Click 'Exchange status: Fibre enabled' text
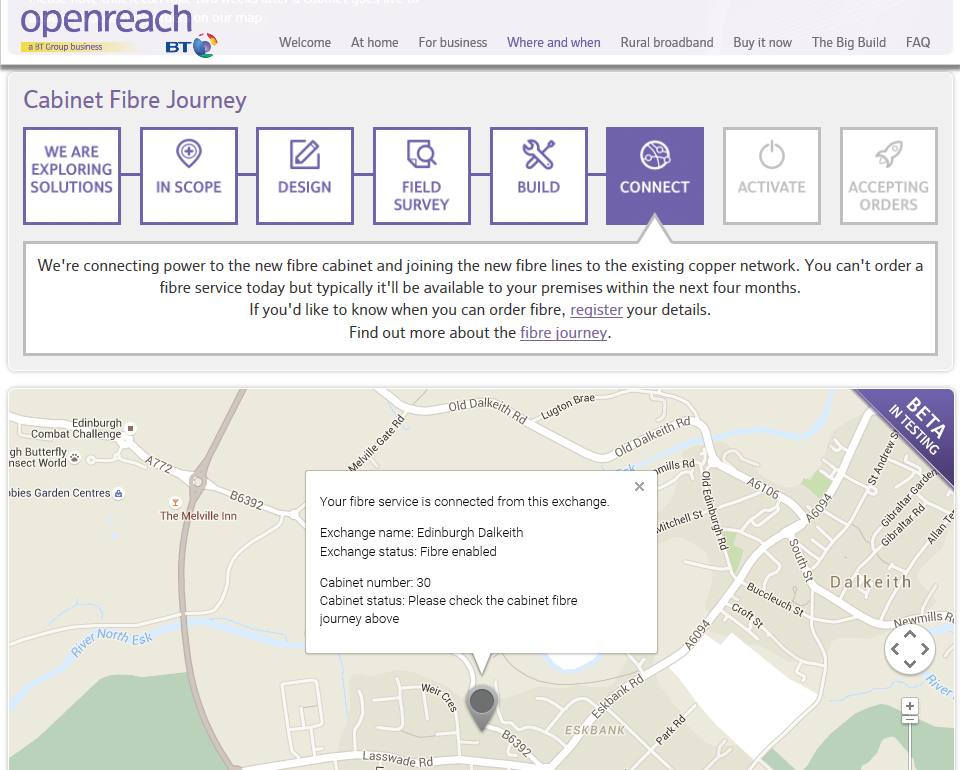Image resolution: width=960 pixels, height=770 pixels. coord(408,551)
